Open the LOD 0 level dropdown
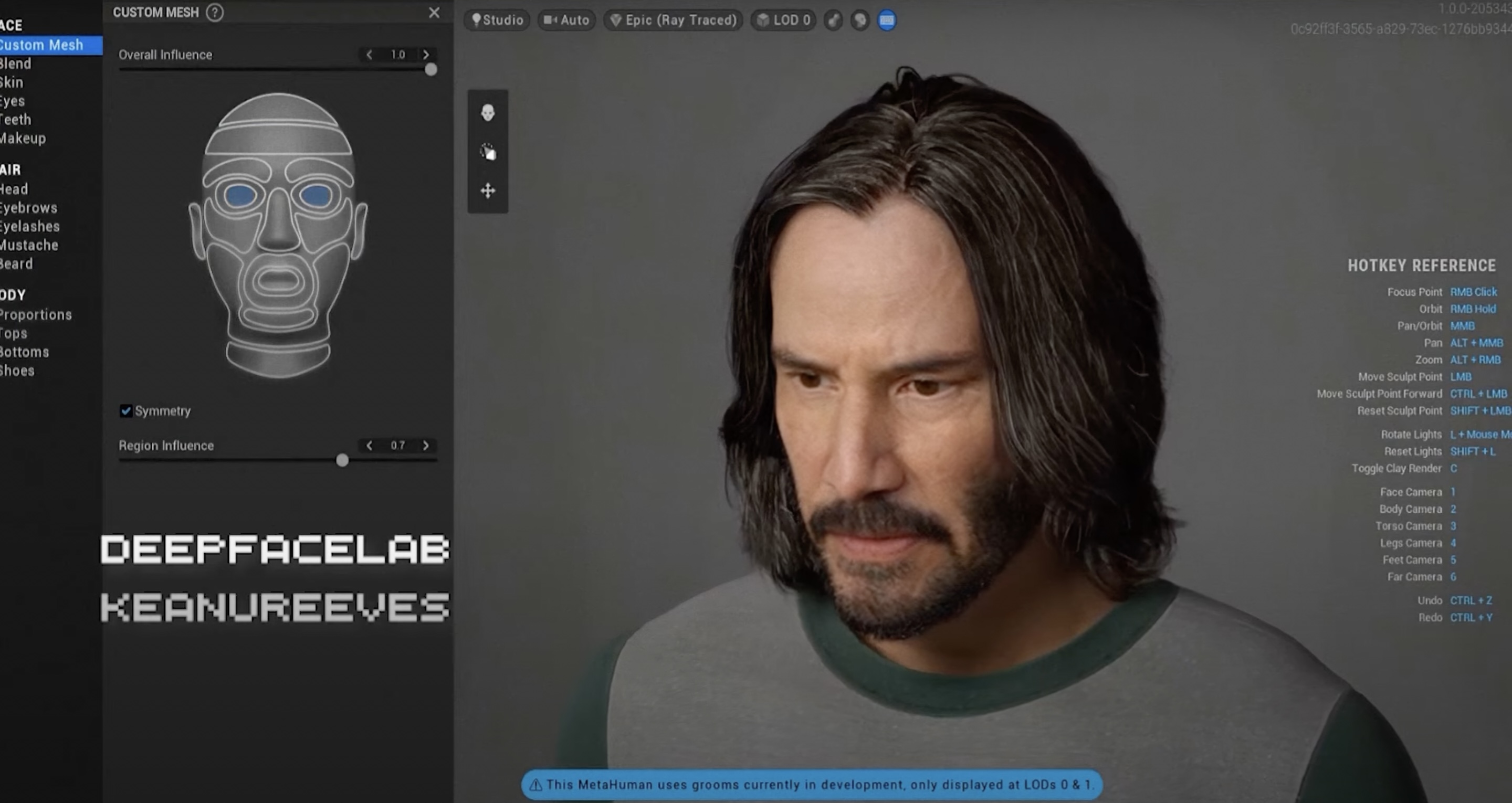1512x803 pixels. click(783, 20)
